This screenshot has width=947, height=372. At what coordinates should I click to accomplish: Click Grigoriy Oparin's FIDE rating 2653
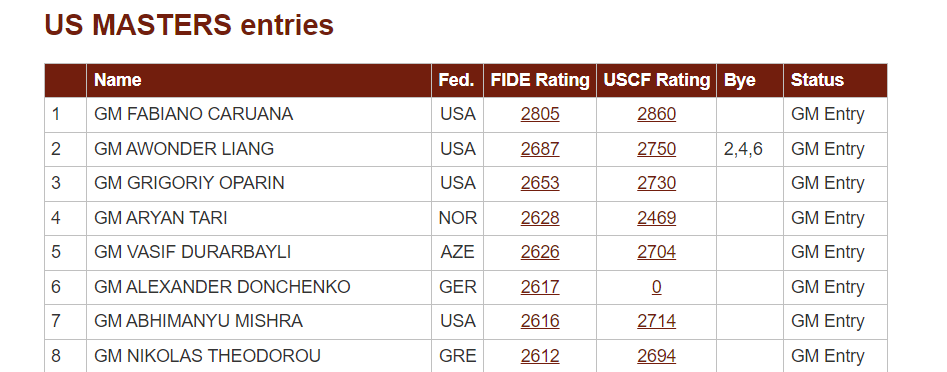[540, 183]
